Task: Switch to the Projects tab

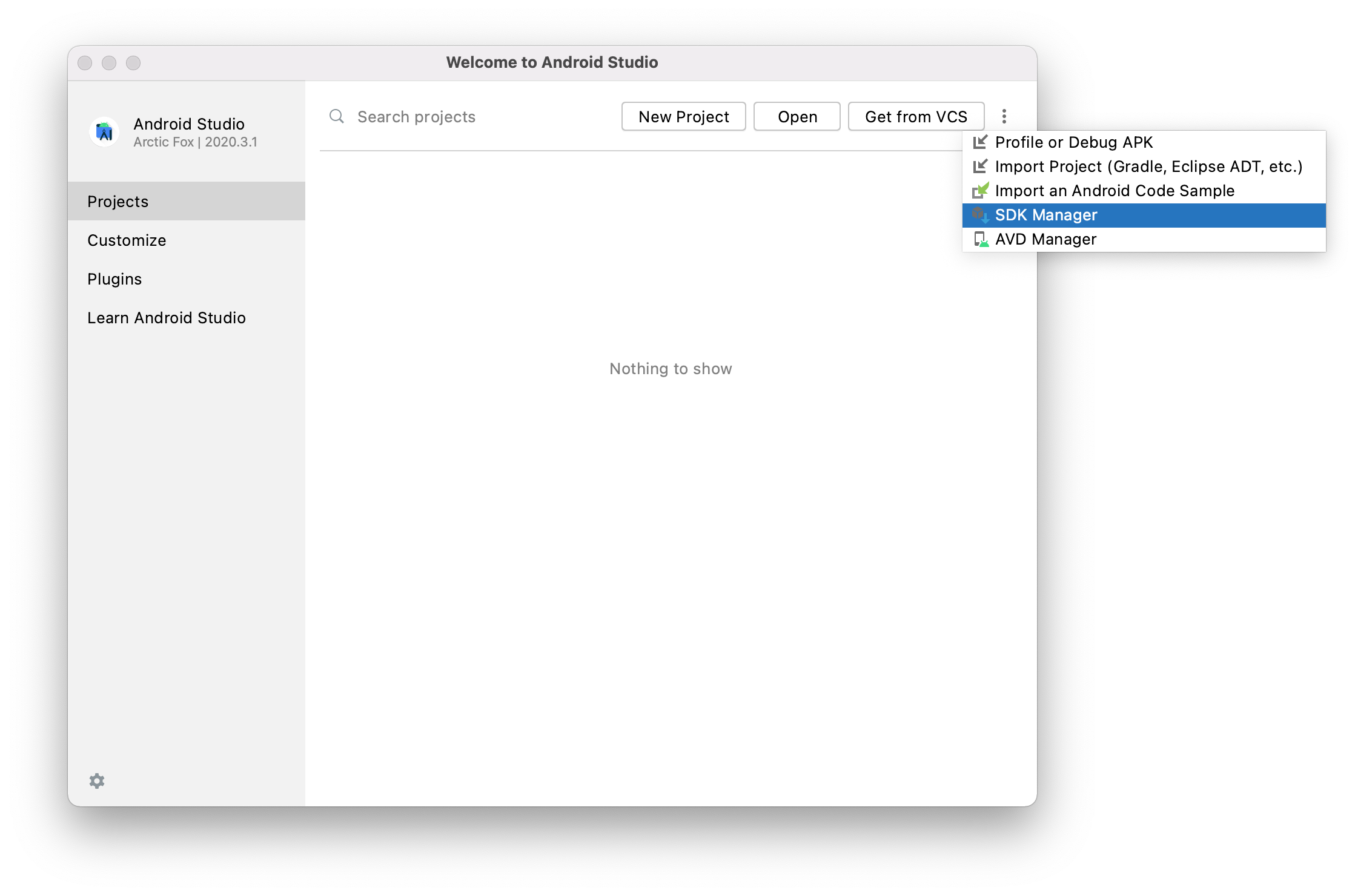Action: 187,201
